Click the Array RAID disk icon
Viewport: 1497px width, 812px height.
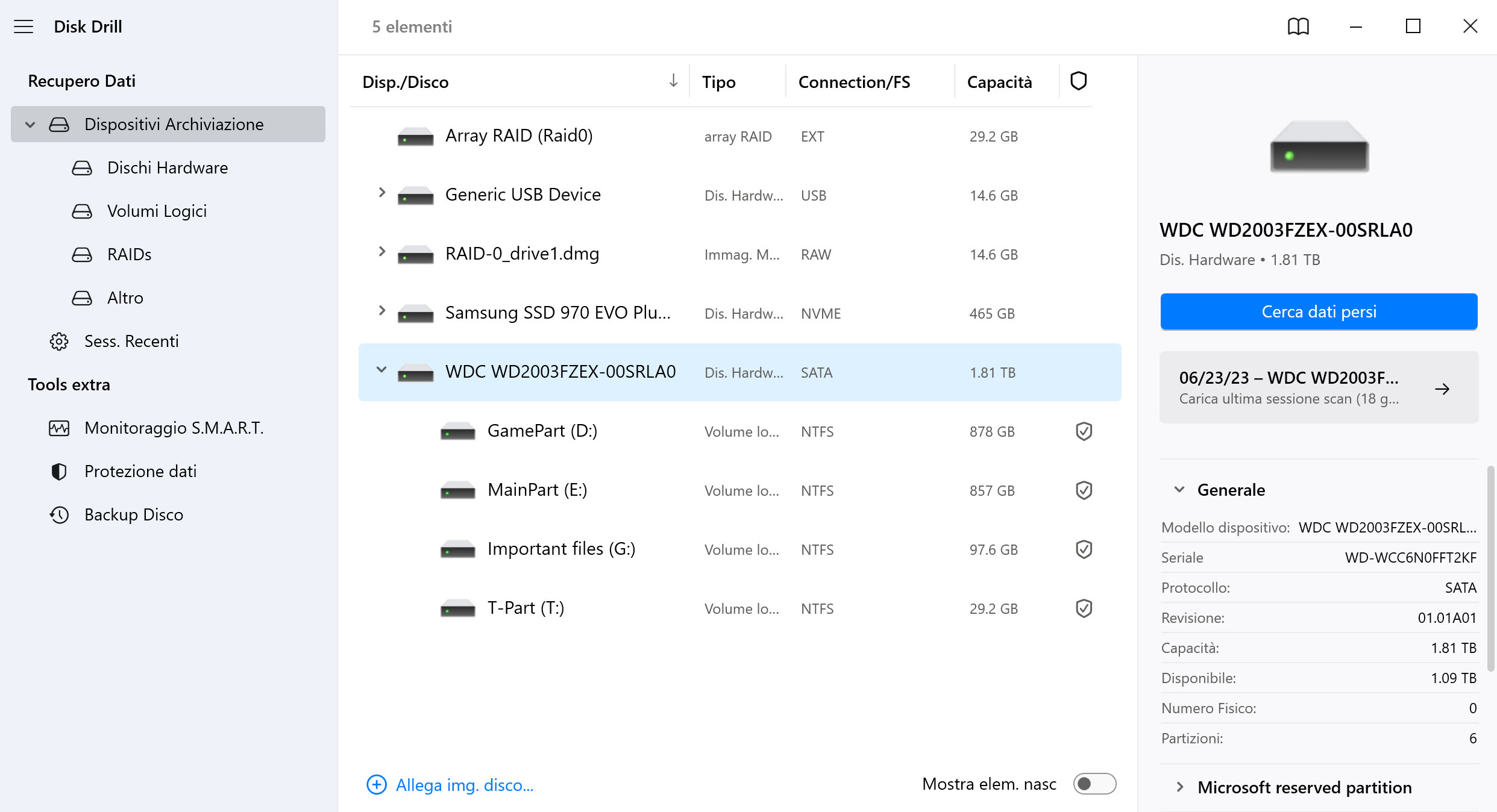pos(416,137)
